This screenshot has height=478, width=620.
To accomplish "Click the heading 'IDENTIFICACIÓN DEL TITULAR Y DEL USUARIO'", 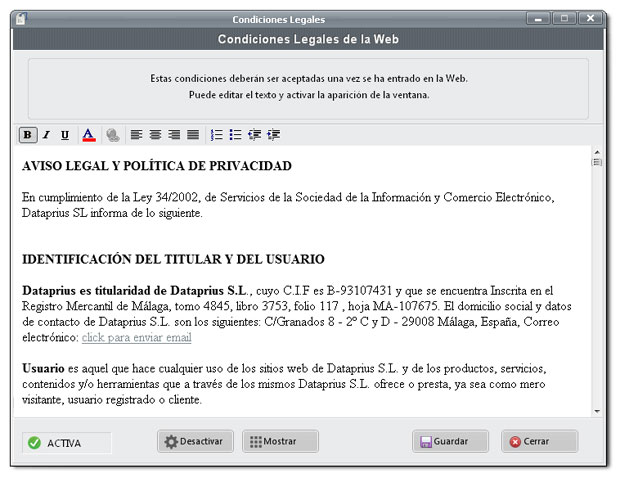I will [x=173, y=259].
